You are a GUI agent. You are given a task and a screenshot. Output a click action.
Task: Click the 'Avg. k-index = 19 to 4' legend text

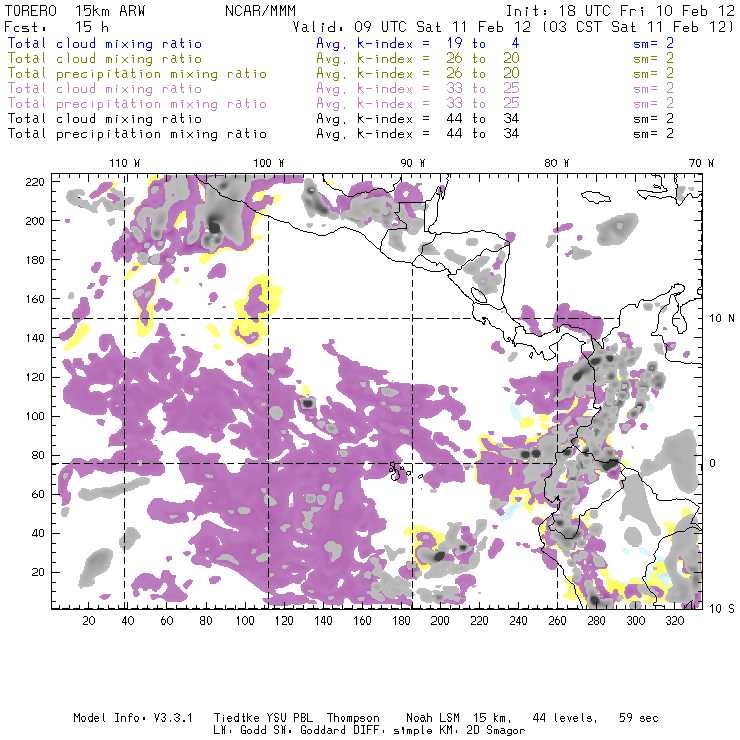point(418,43)
